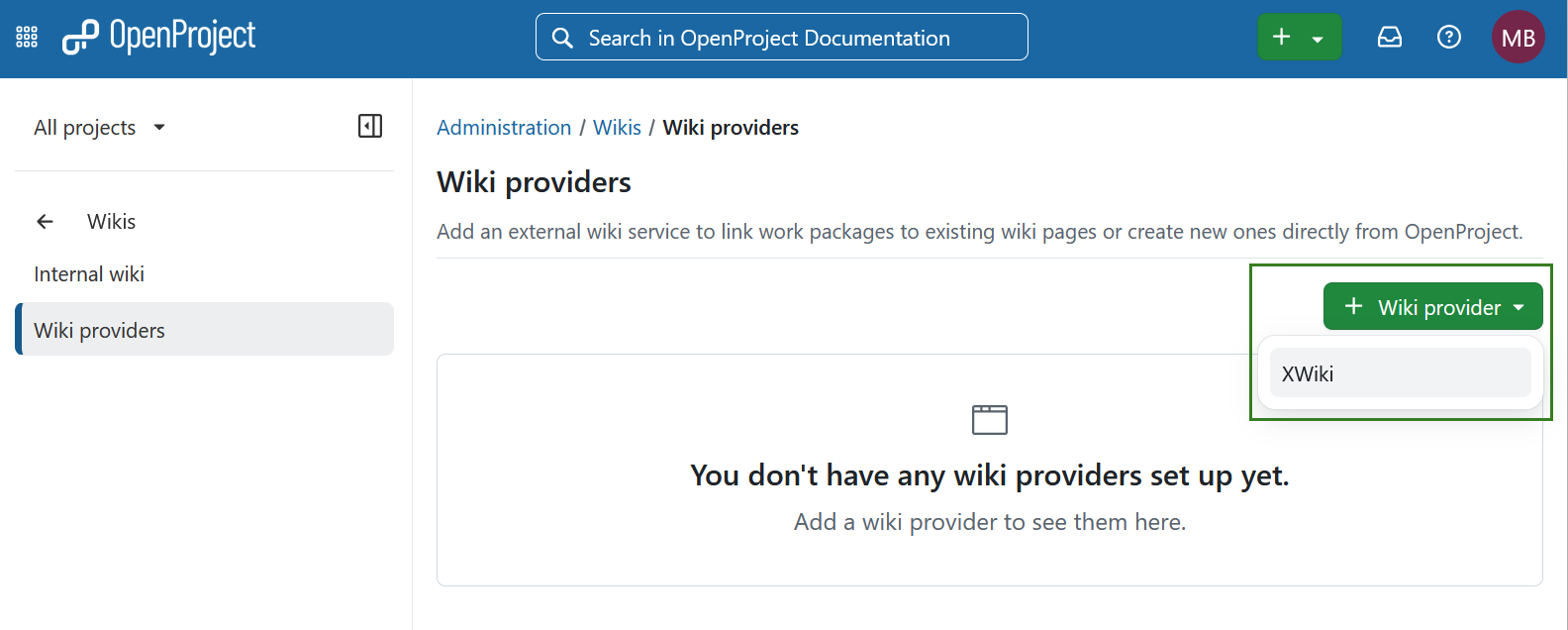This screenshot has width=1568, height=630.
Task: Select Wiki providers in sidebar
Action: click(x=204, y=329)
